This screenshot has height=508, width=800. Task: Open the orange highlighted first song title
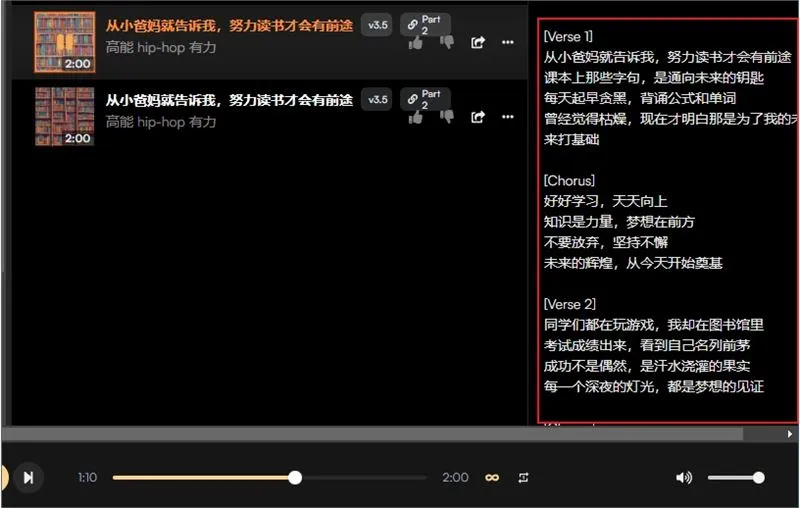tap(229, 25)
